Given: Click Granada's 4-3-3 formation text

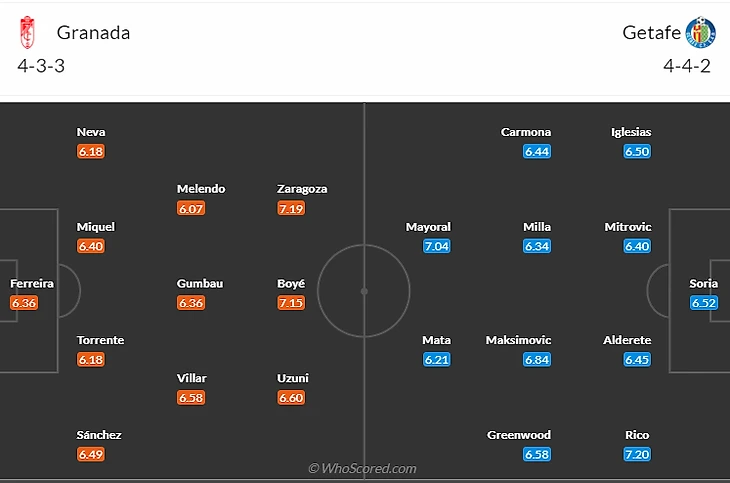Looking at the screenshot, I should (x=42, y=67).
